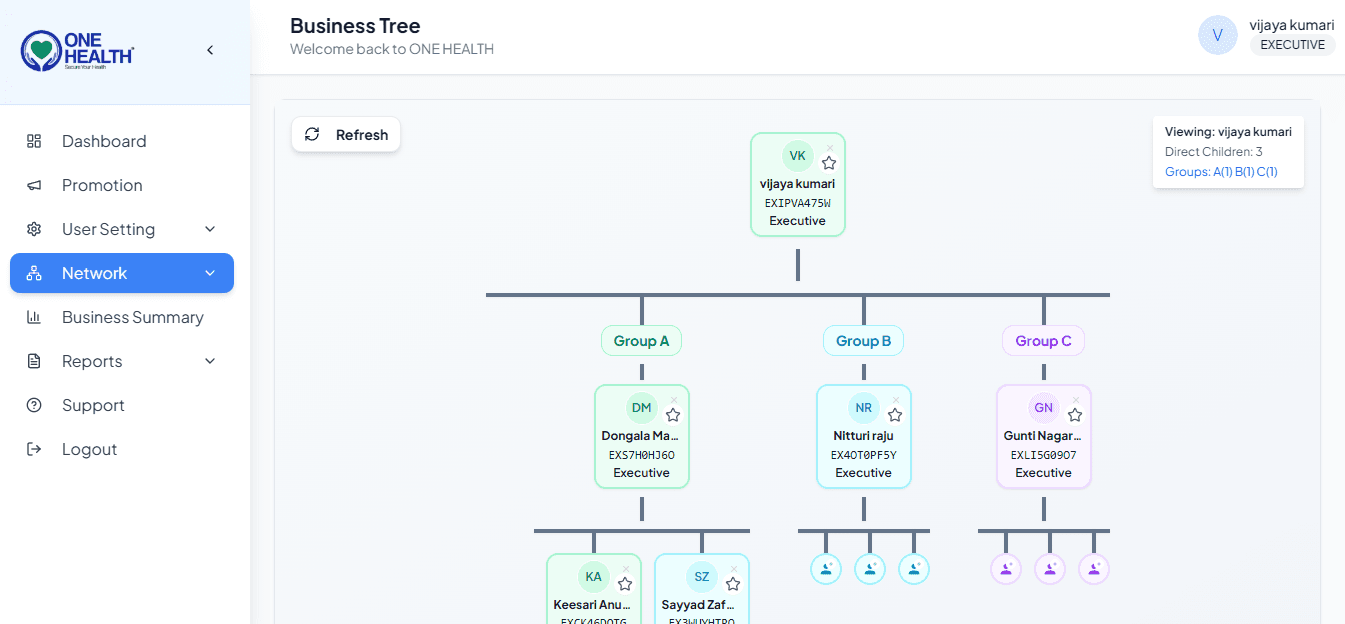Click the User Setting gear icon

(x=34, y=229)
